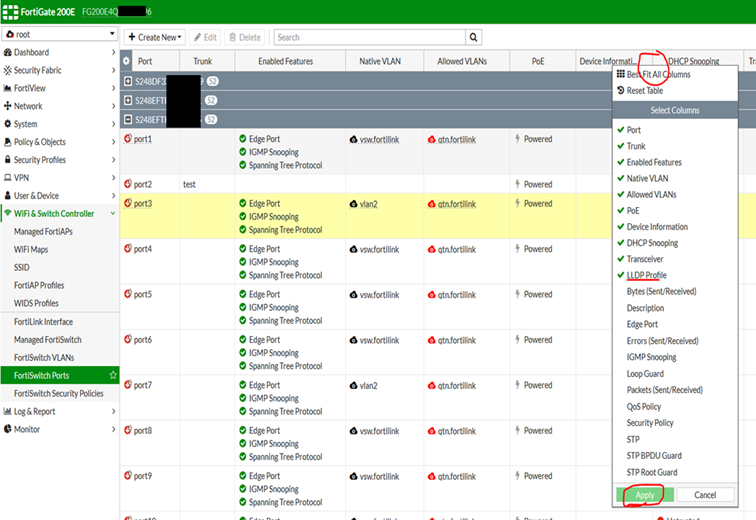
Task: Click the PoE column header
Action: pyautogui.click(x=538, y=61)
